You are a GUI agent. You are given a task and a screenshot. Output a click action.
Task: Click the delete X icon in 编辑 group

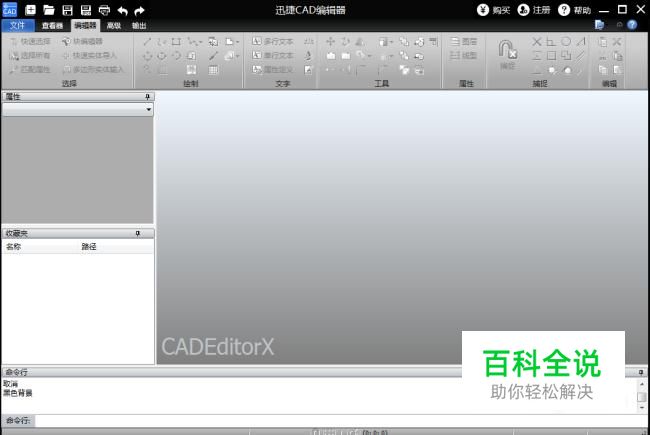(617, 41)
